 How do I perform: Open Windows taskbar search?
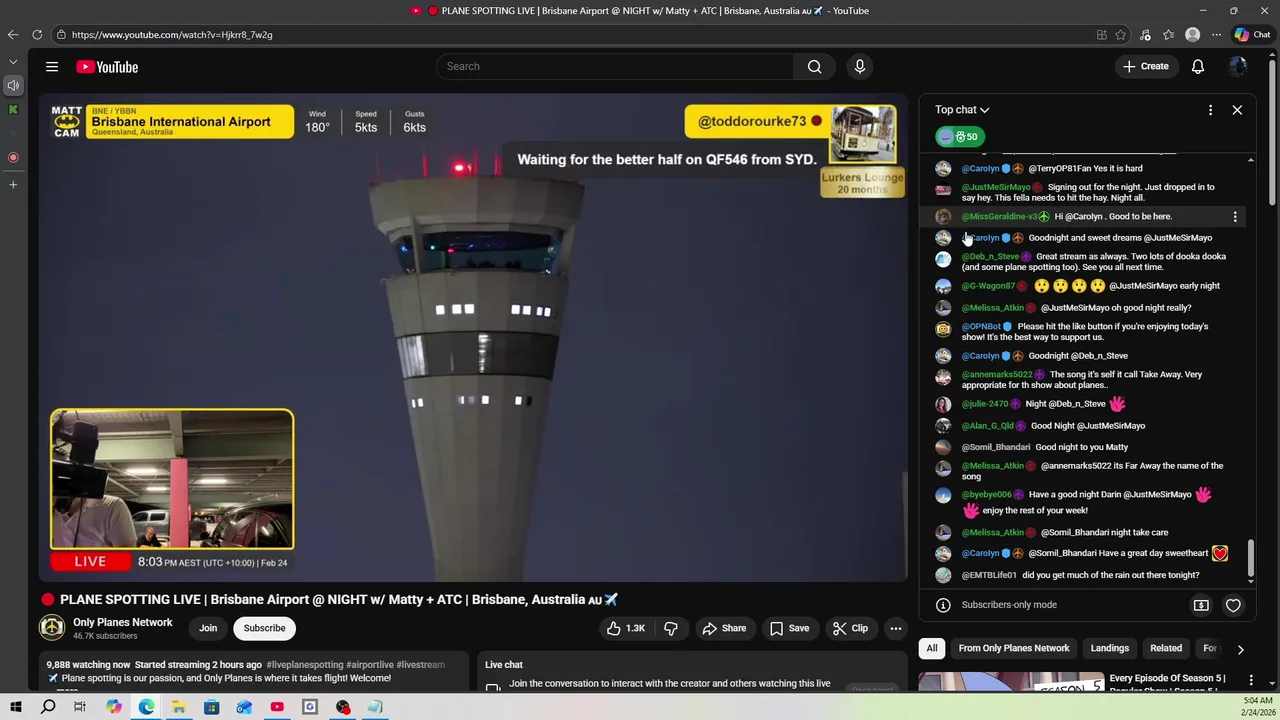pos(48,707)
